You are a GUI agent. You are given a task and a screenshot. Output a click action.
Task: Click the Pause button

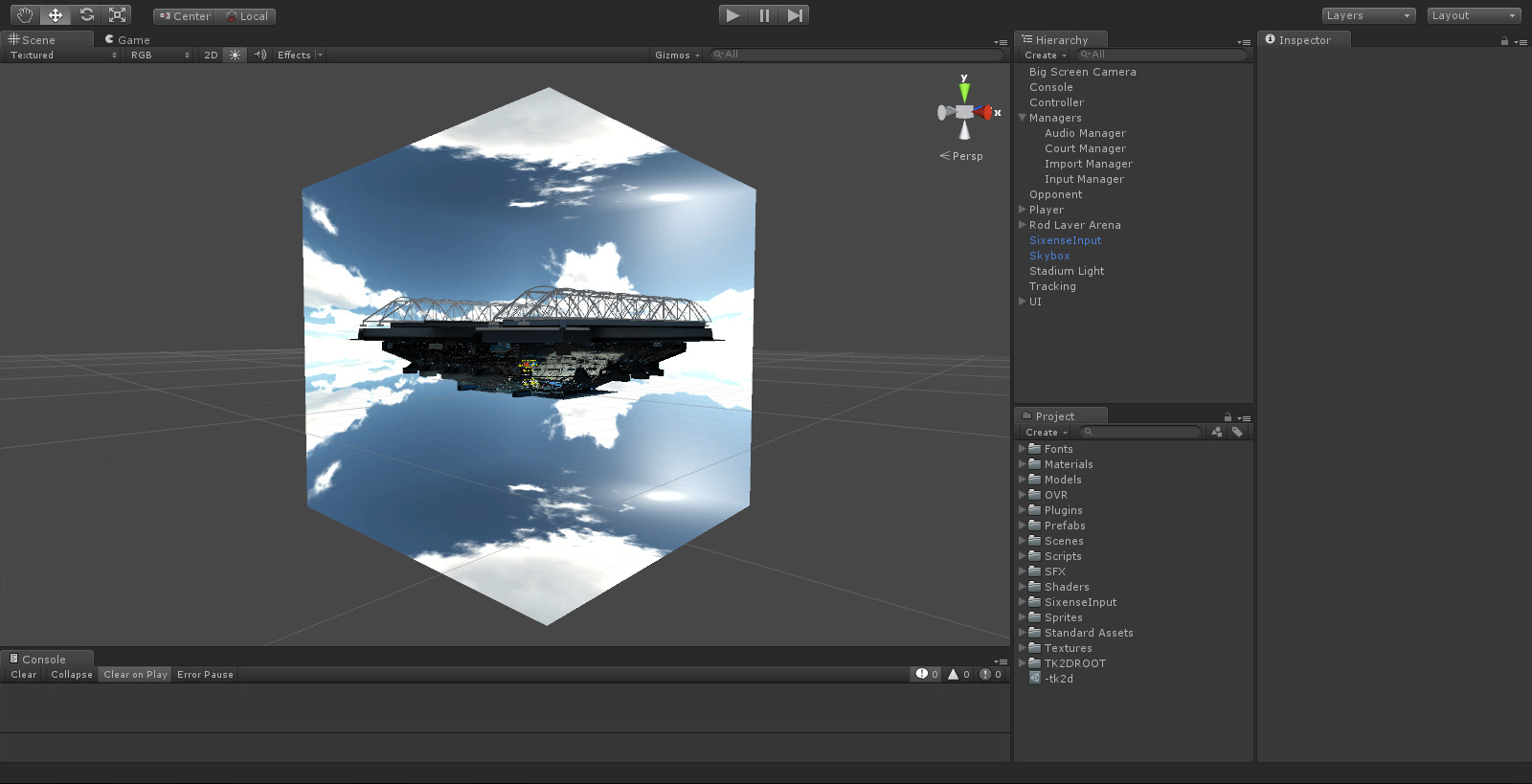pos(764,15)
